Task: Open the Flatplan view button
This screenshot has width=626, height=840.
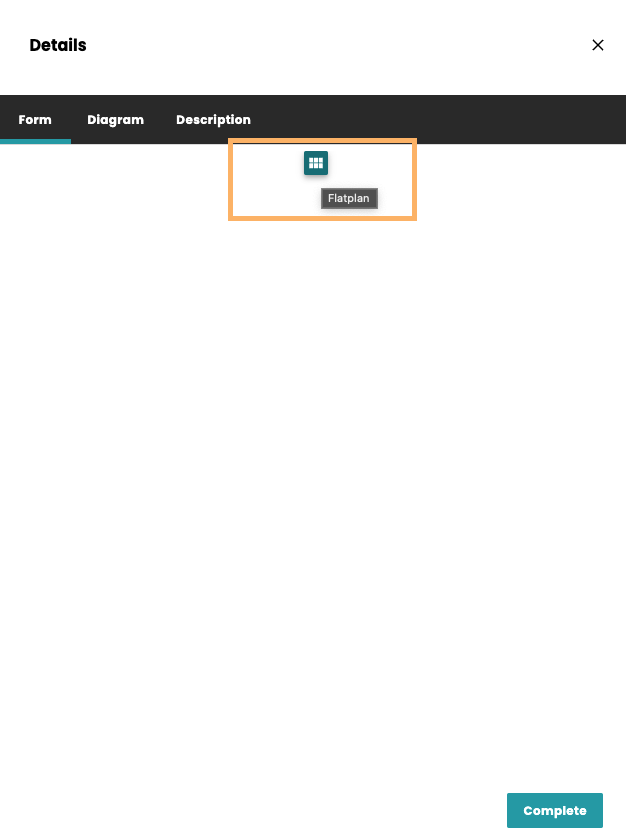Action: click(316, 163)
